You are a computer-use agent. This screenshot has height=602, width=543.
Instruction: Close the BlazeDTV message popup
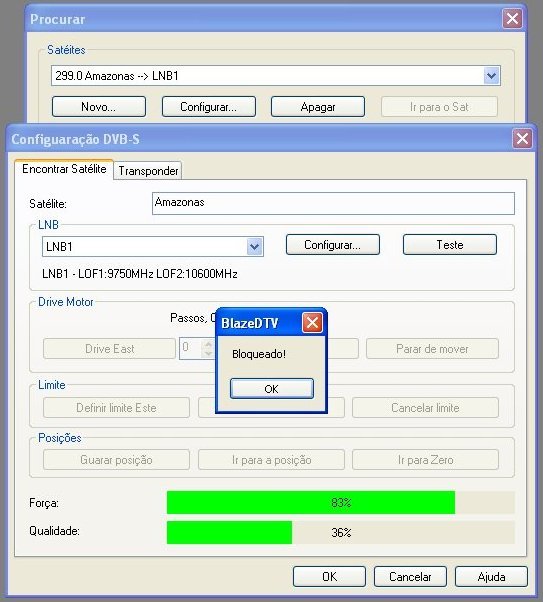[x=312, y=322]
